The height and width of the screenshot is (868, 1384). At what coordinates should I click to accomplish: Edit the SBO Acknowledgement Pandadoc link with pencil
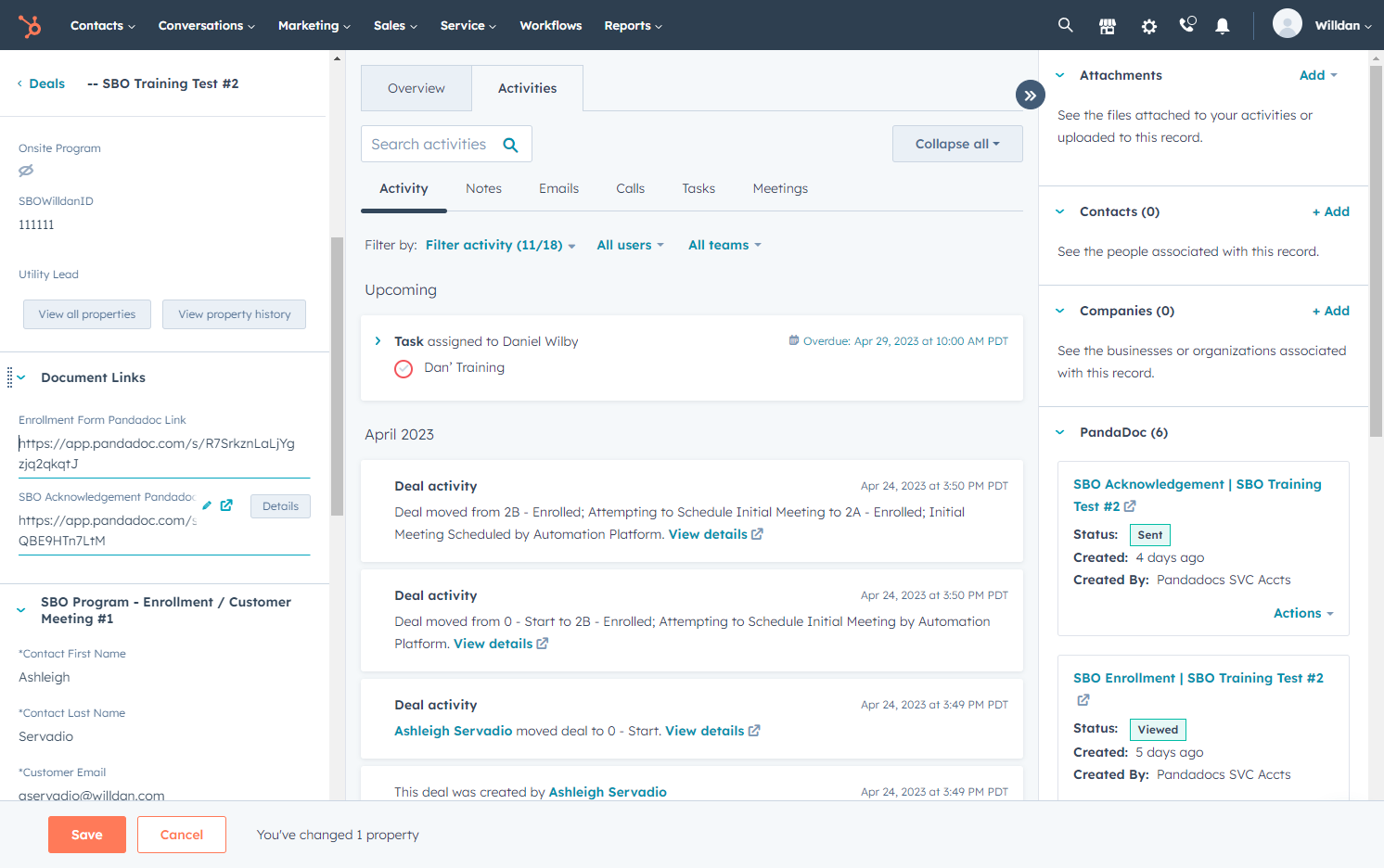point(207,505)
